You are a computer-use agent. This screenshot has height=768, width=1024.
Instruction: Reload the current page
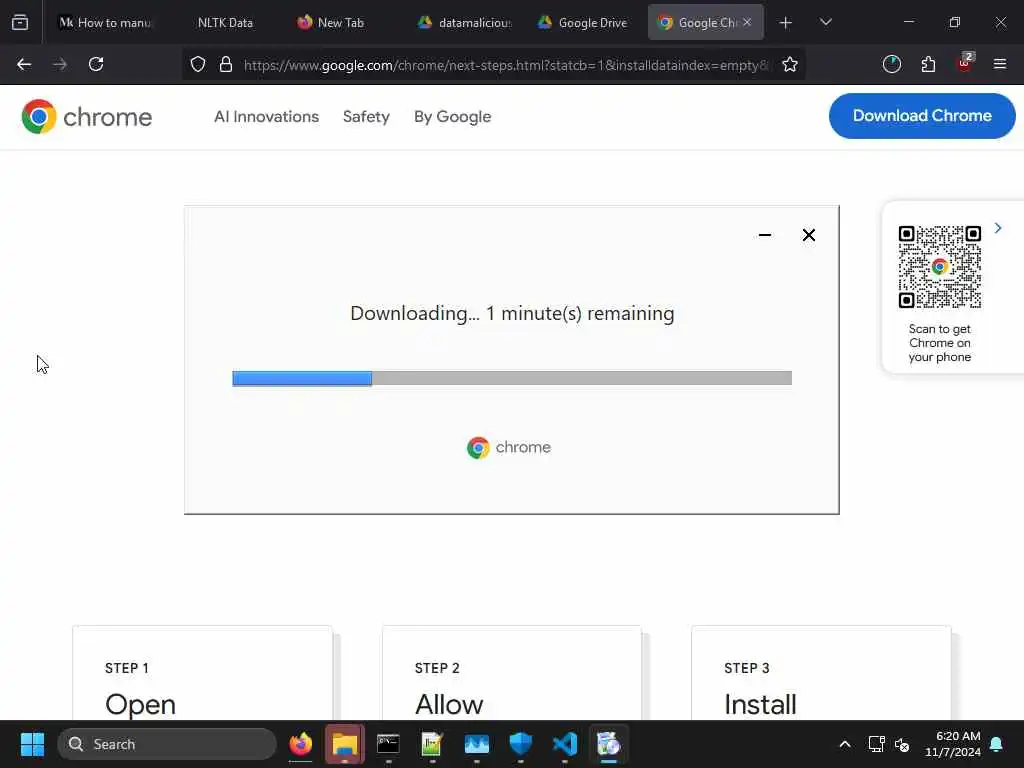(x=96, y=64)
